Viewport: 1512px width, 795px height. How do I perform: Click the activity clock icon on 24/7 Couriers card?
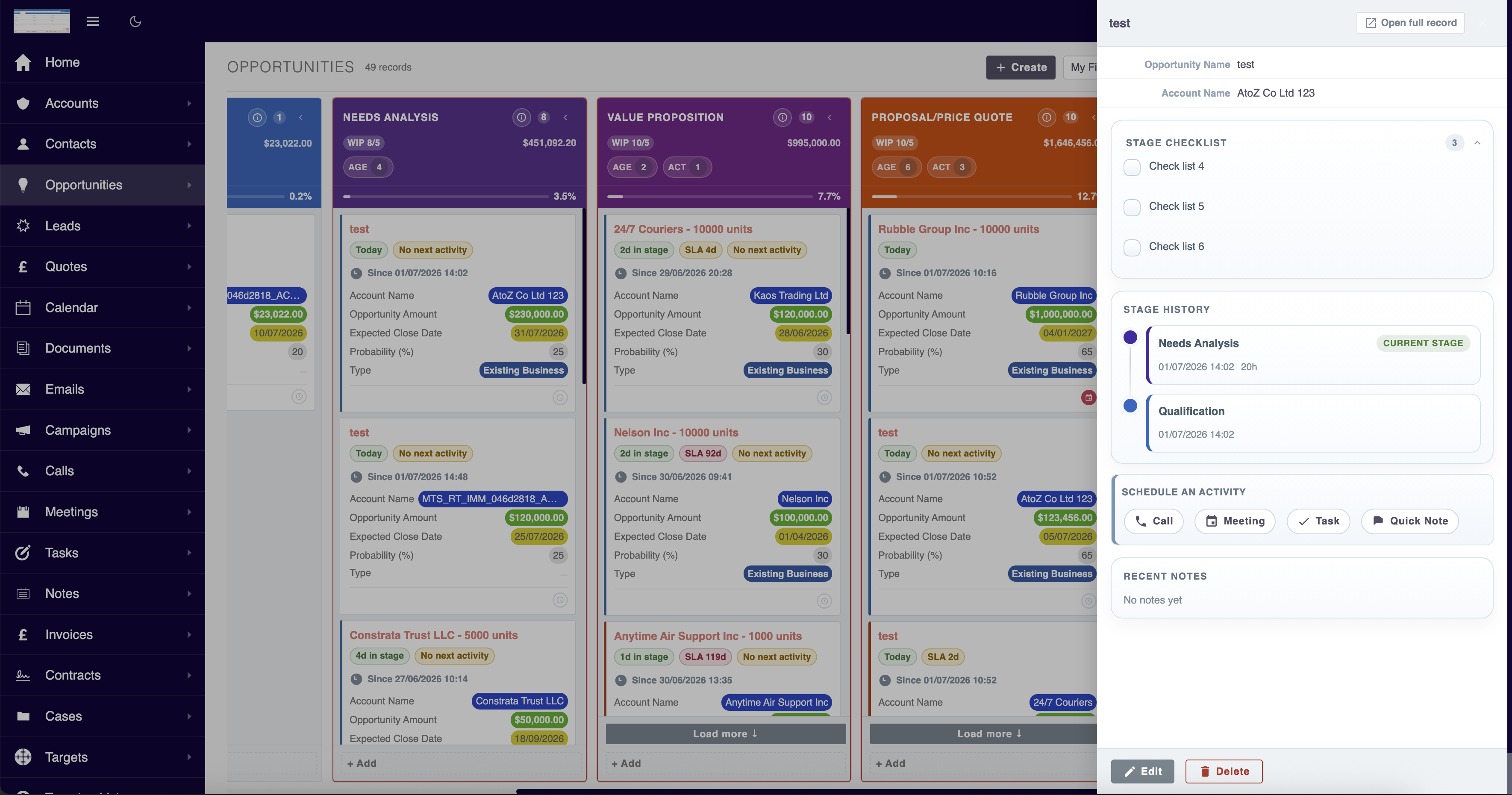[x=824, y=397]
